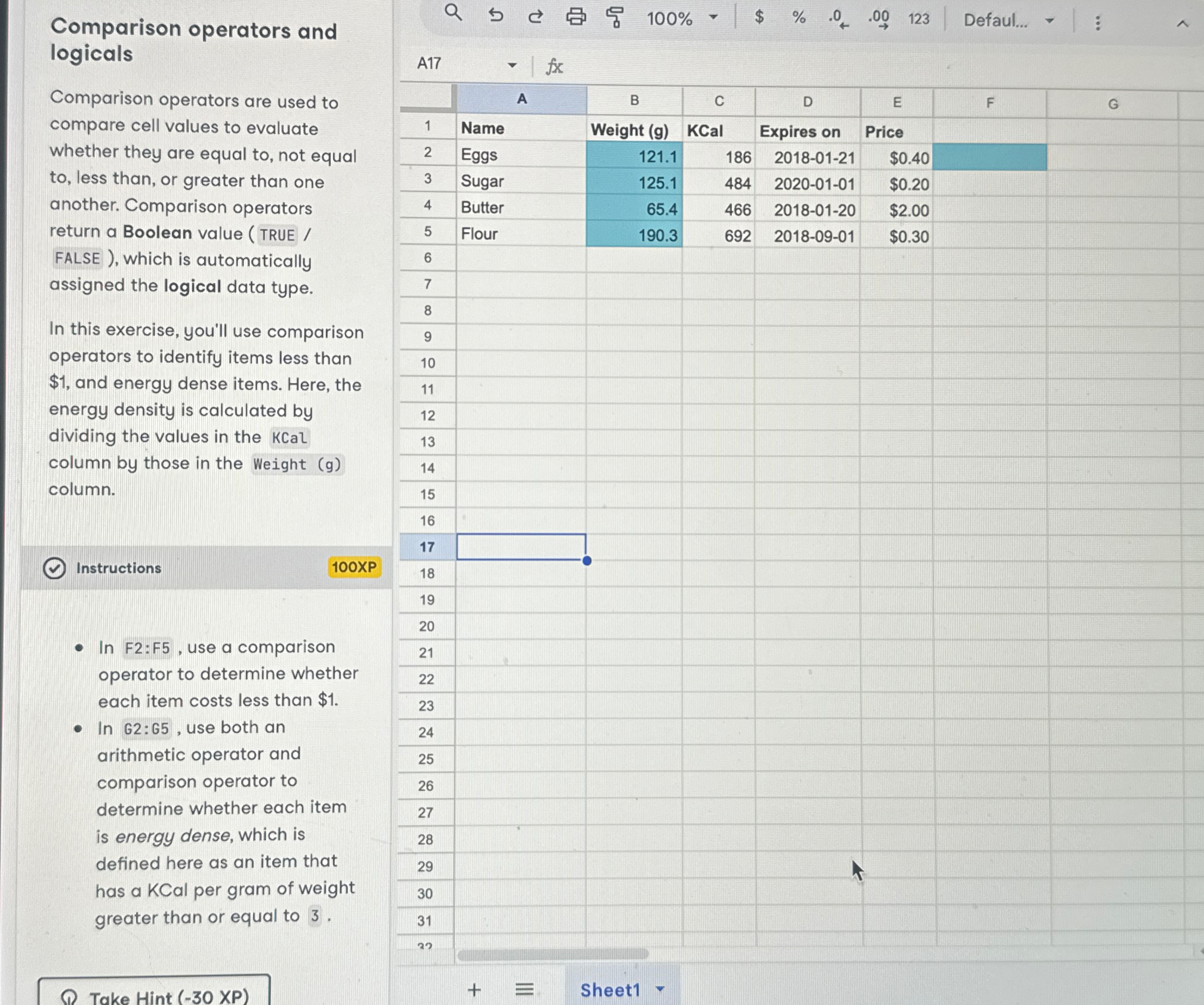Open the all sheets list
1204x1005 pixels.
click(524, 989)
